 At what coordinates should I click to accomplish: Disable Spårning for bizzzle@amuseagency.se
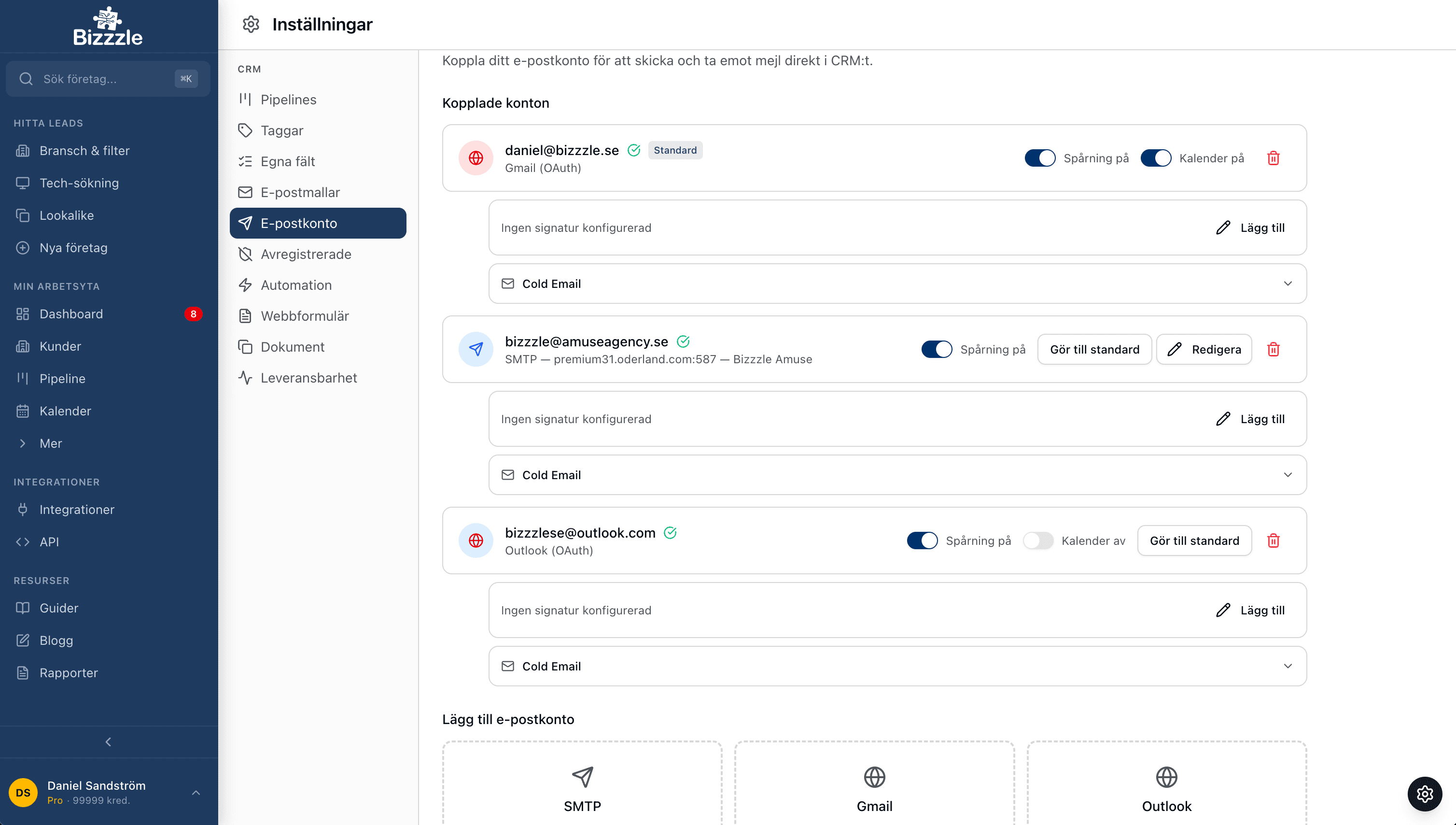tap(937, 349)
